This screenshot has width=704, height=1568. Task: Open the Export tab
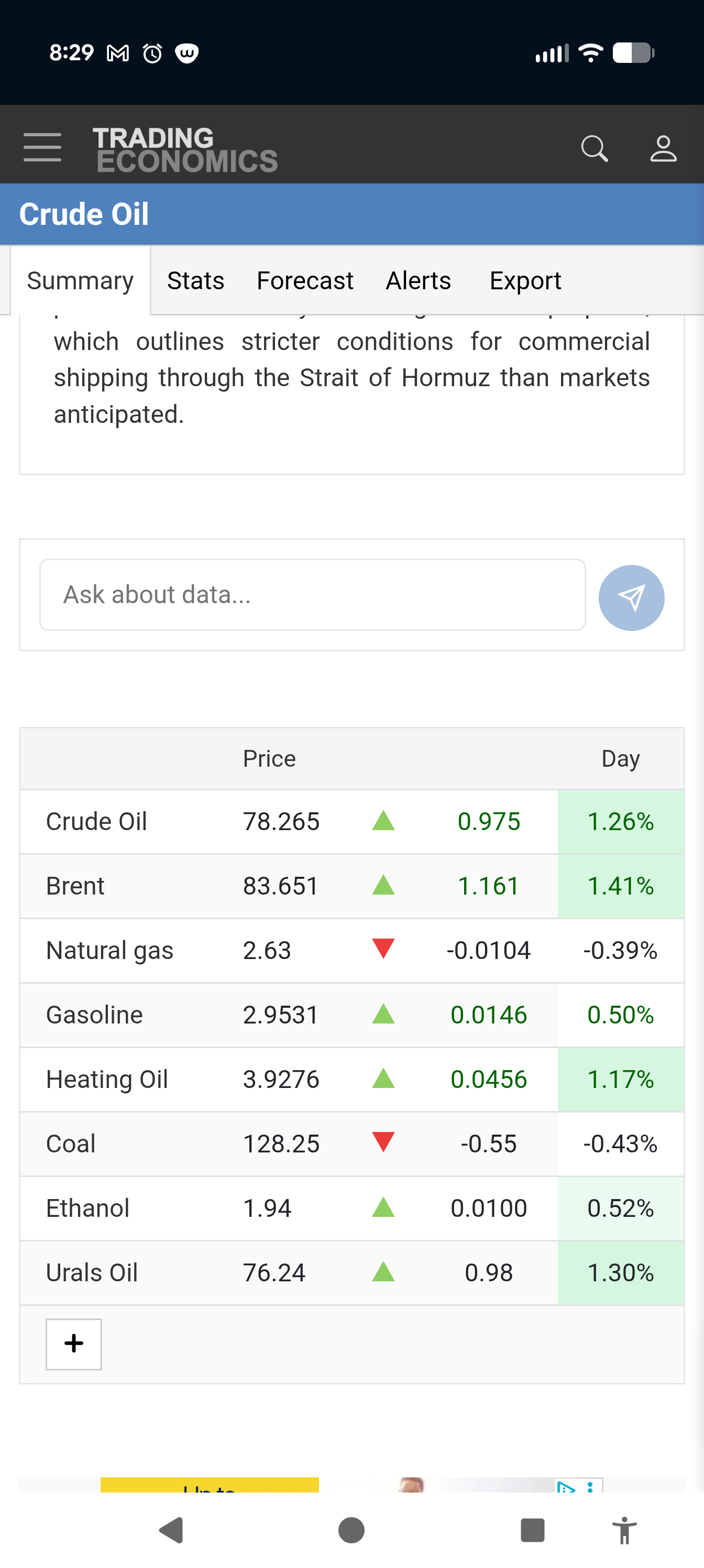tap(525, 280)
